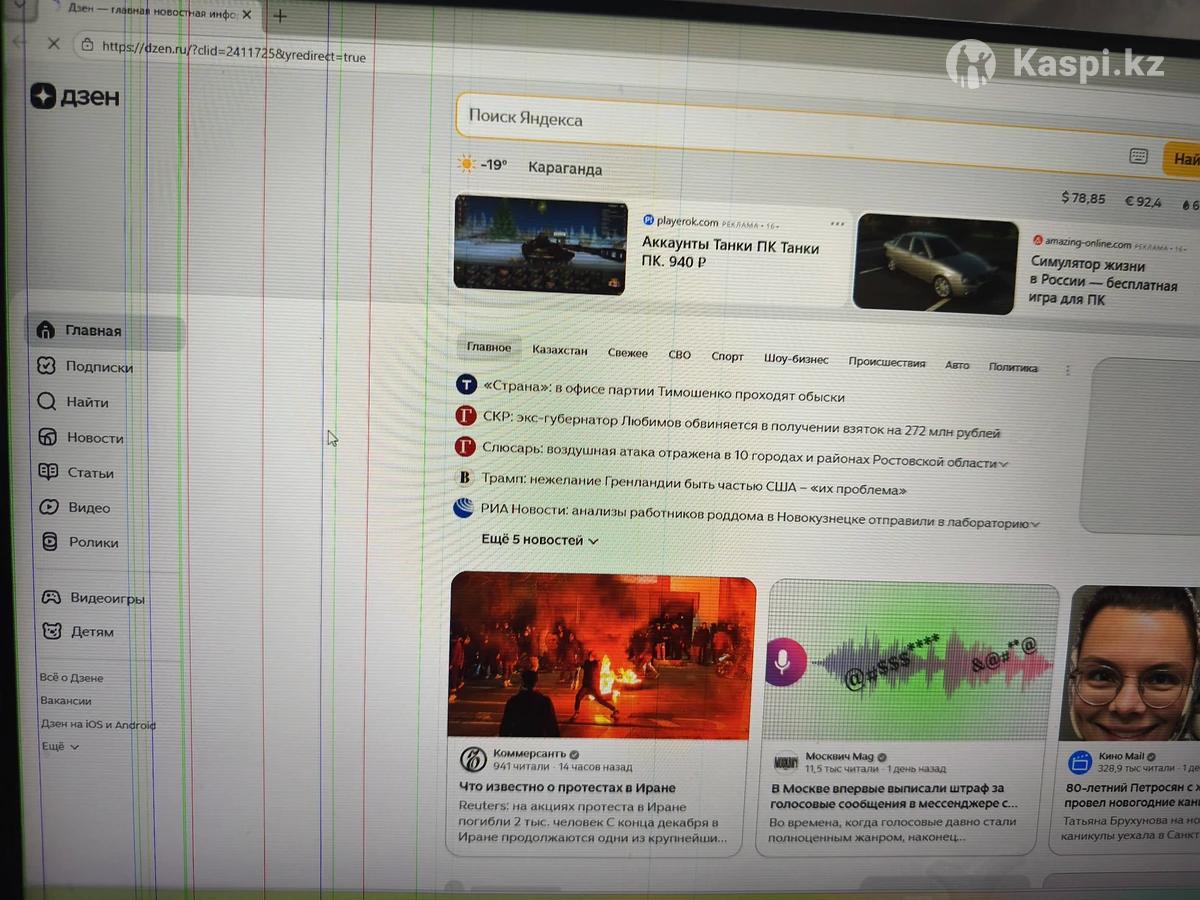The height and width of the screenshot is (900, 1200).
Task: Stop page loading with the X button
Action: (x=54, y=43)
